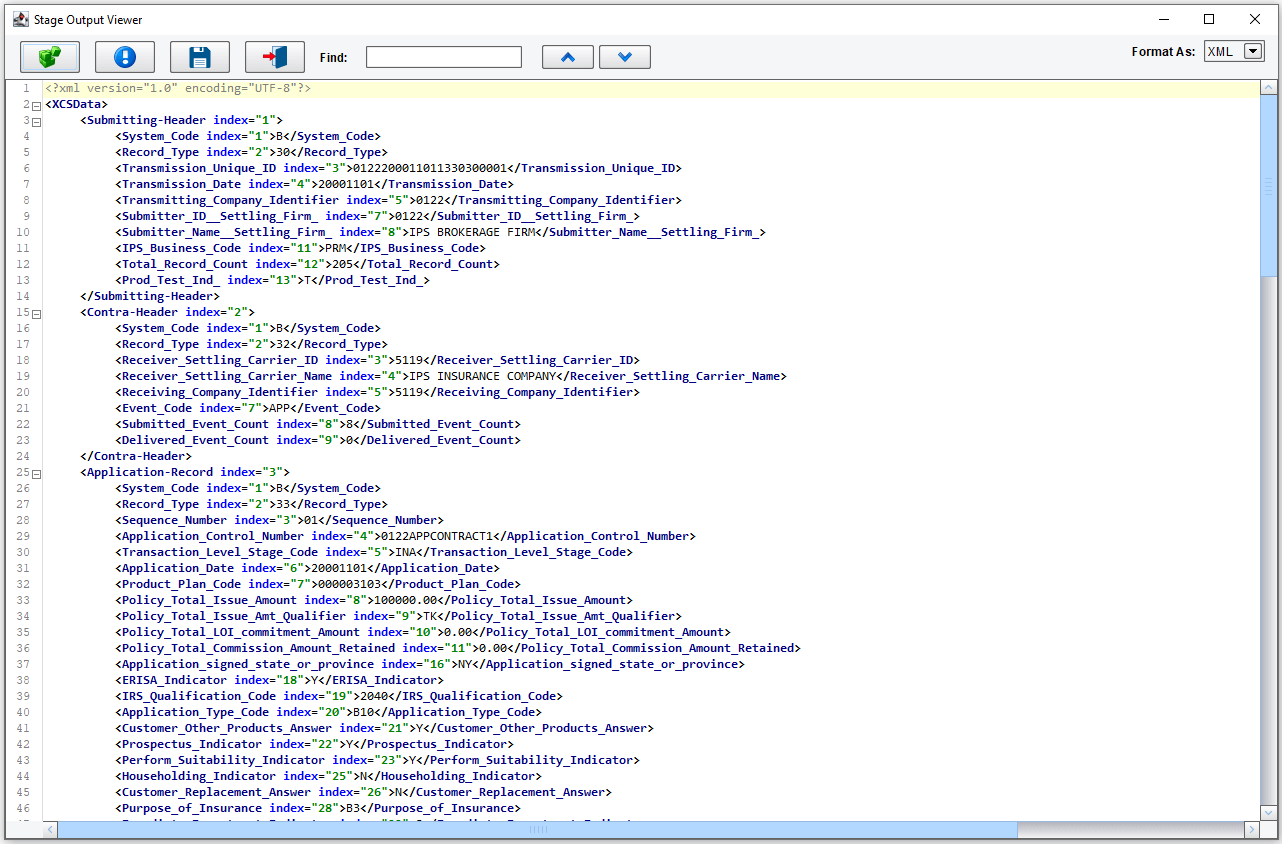Click the Delivered_Event_Count line
This screenshot has height=844, width=1282.
[x=318, y=440]
